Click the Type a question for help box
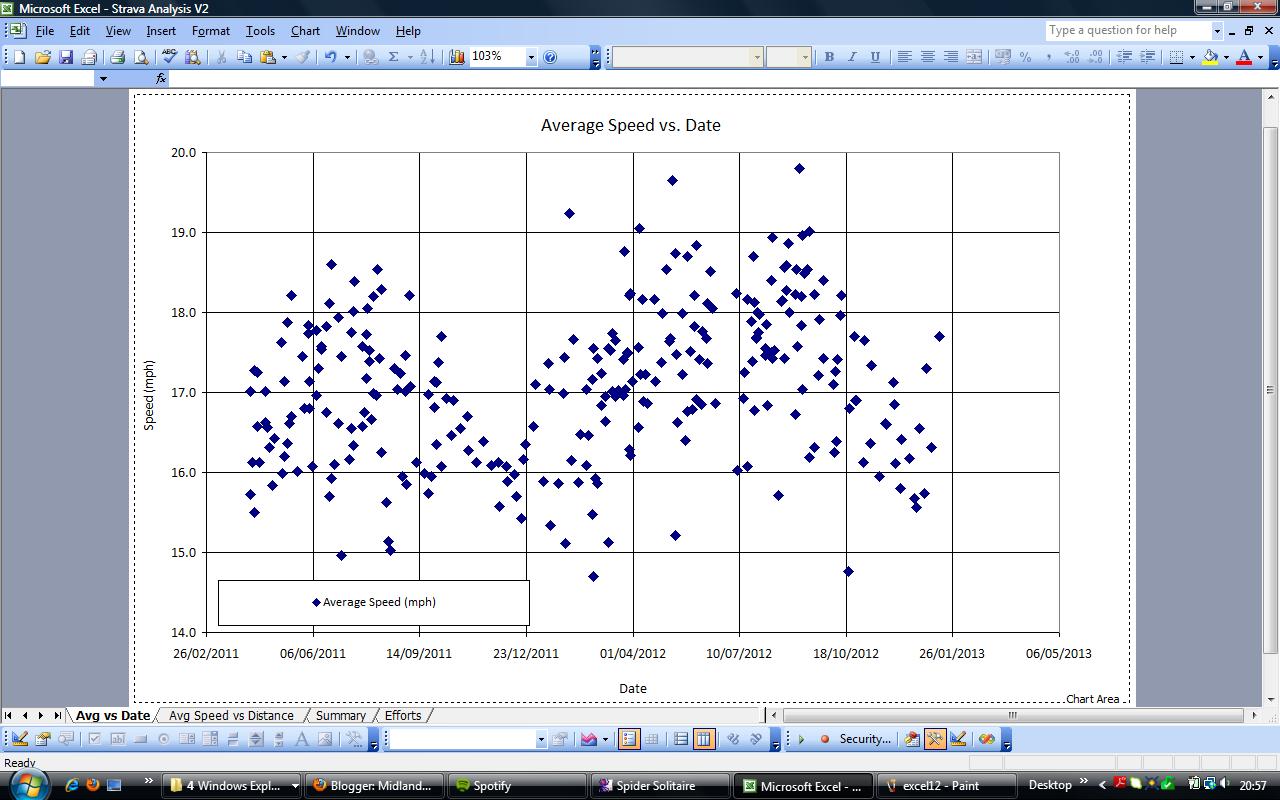Image resolution: width=1280 pixels, height=800 pixels. coord(1128,30)
